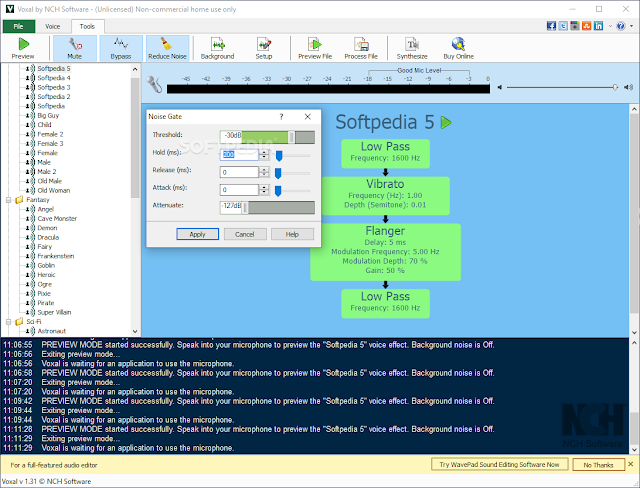Click Cancel in Noise Gate dialog
Image resolution: width=640 pixels, height=488 pixels.
click(x=245, y=234)
